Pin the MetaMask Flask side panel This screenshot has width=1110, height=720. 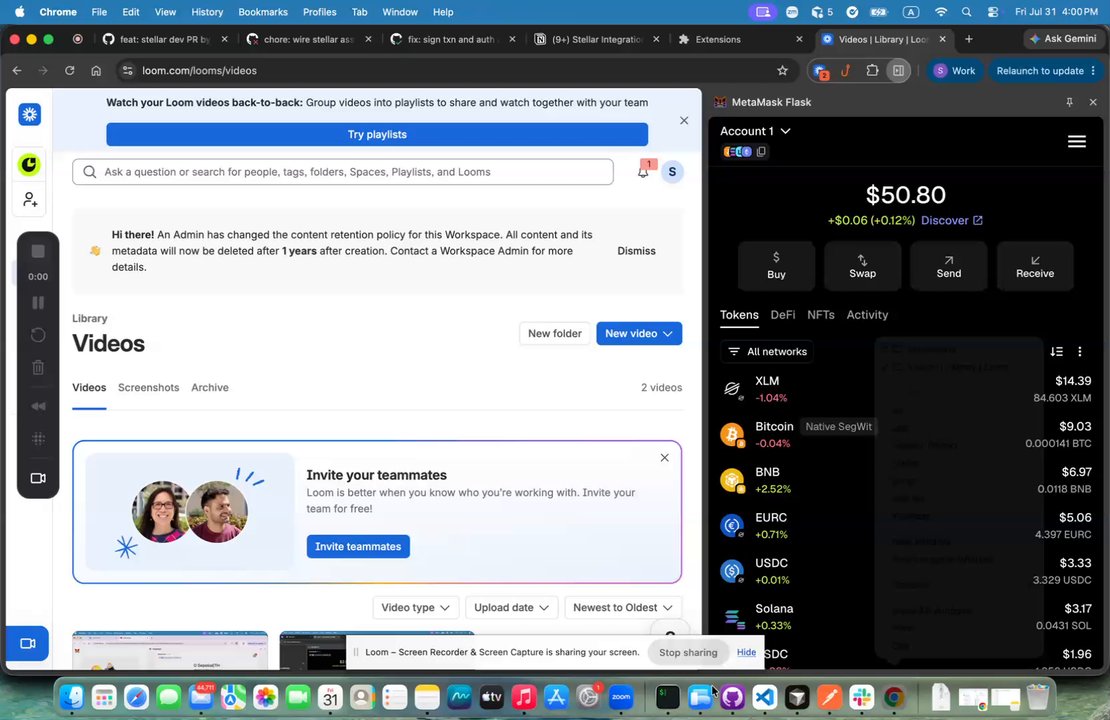click(x=1069, y=102)
